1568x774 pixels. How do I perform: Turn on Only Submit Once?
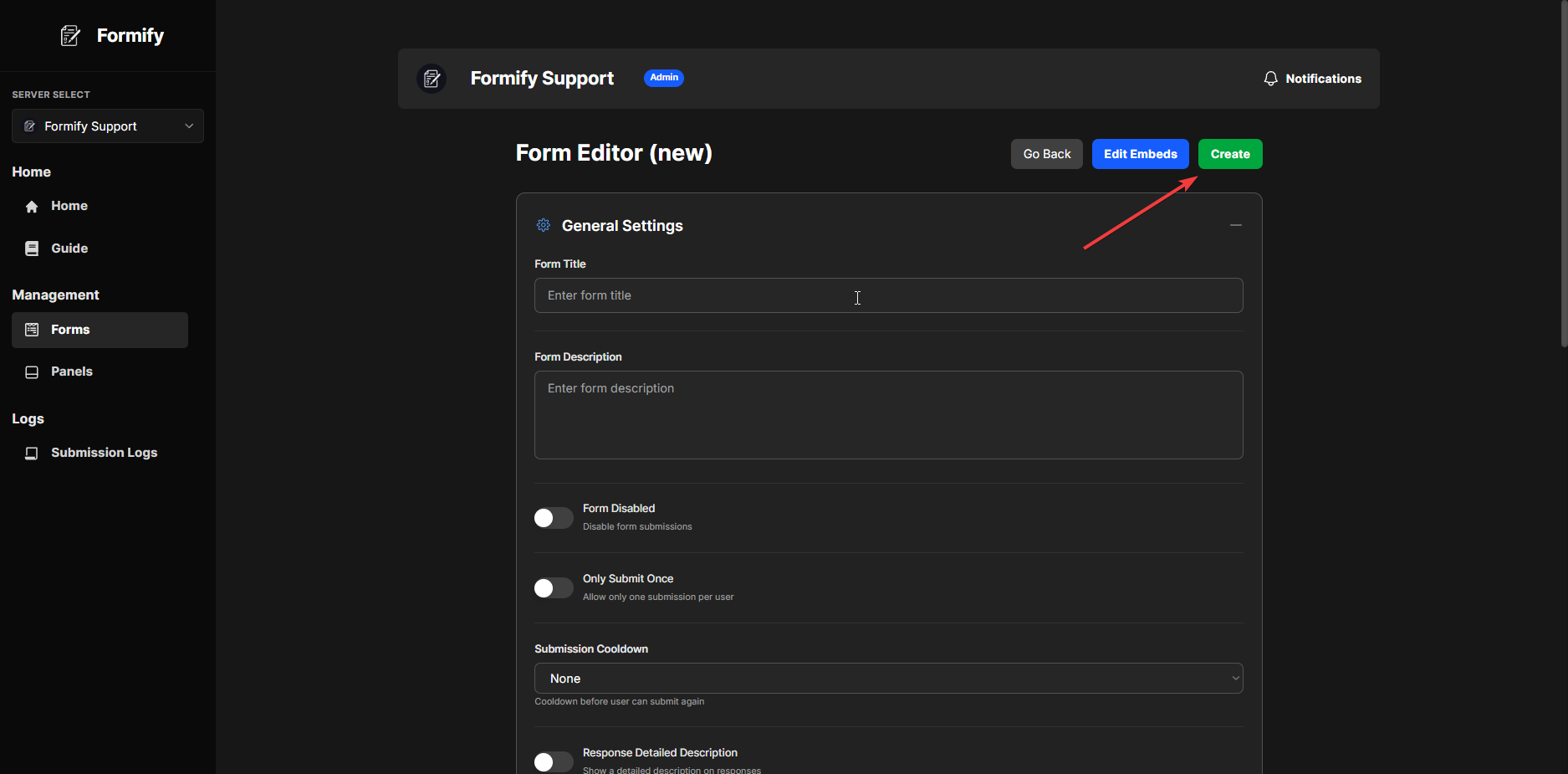553,587
